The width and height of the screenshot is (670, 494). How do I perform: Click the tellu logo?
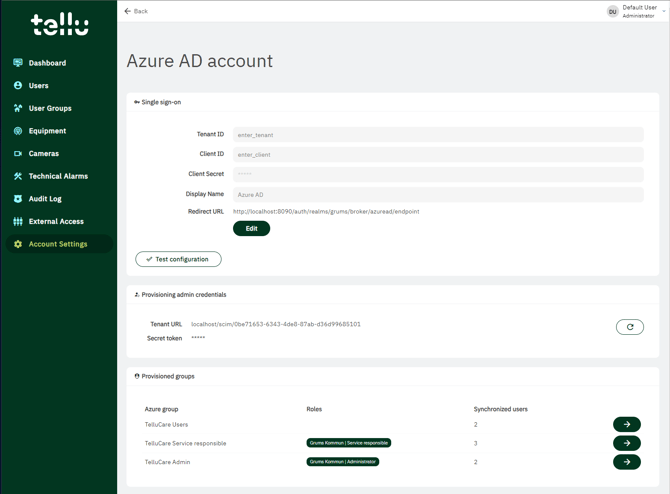click(59, 24)
